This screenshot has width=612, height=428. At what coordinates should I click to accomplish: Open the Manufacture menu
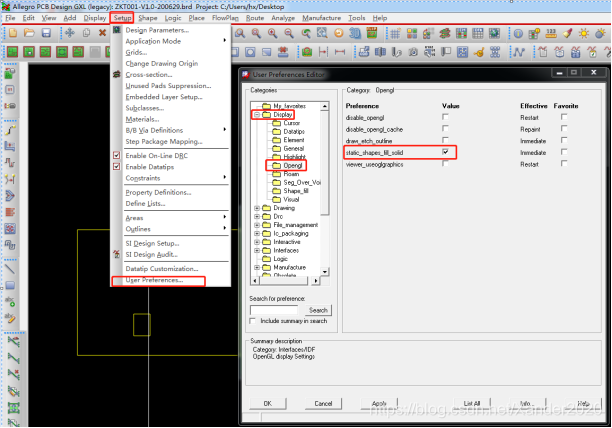(322, 18)
